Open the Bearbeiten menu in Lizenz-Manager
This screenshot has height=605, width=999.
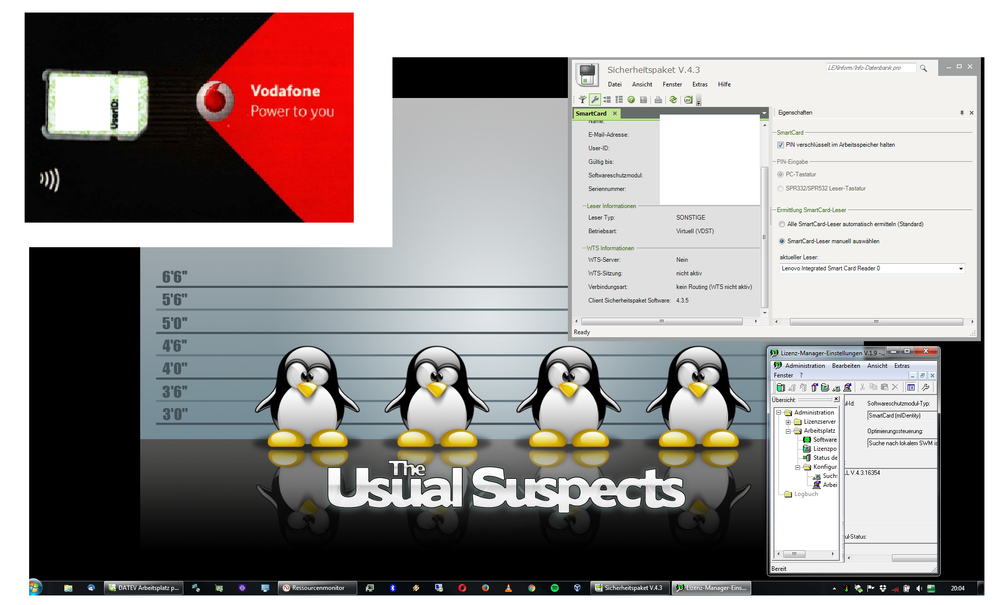click(846, 366)
